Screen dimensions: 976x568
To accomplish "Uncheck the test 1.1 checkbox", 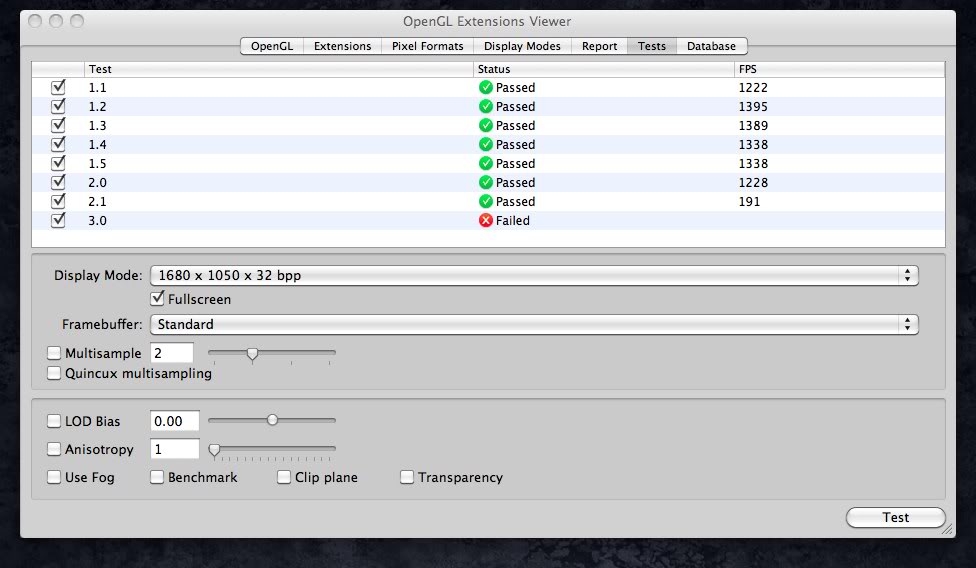I will point(58,87).
